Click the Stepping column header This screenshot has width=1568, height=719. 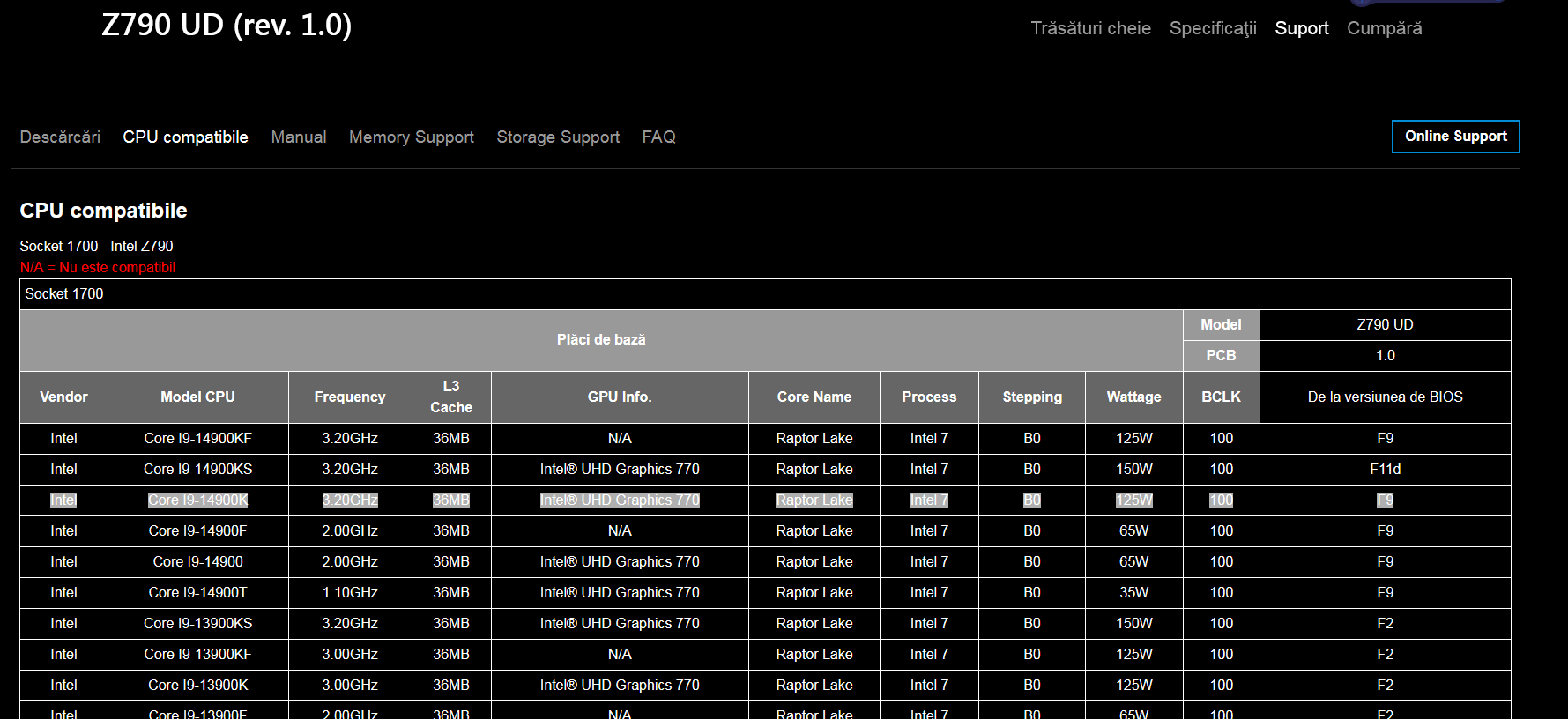coord(1032,397)
